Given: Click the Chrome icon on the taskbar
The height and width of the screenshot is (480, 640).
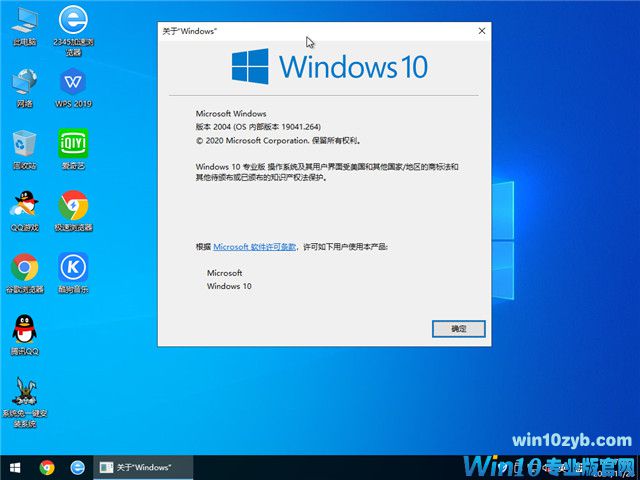Looking at the screenshot, I should [x=47, y=467].
